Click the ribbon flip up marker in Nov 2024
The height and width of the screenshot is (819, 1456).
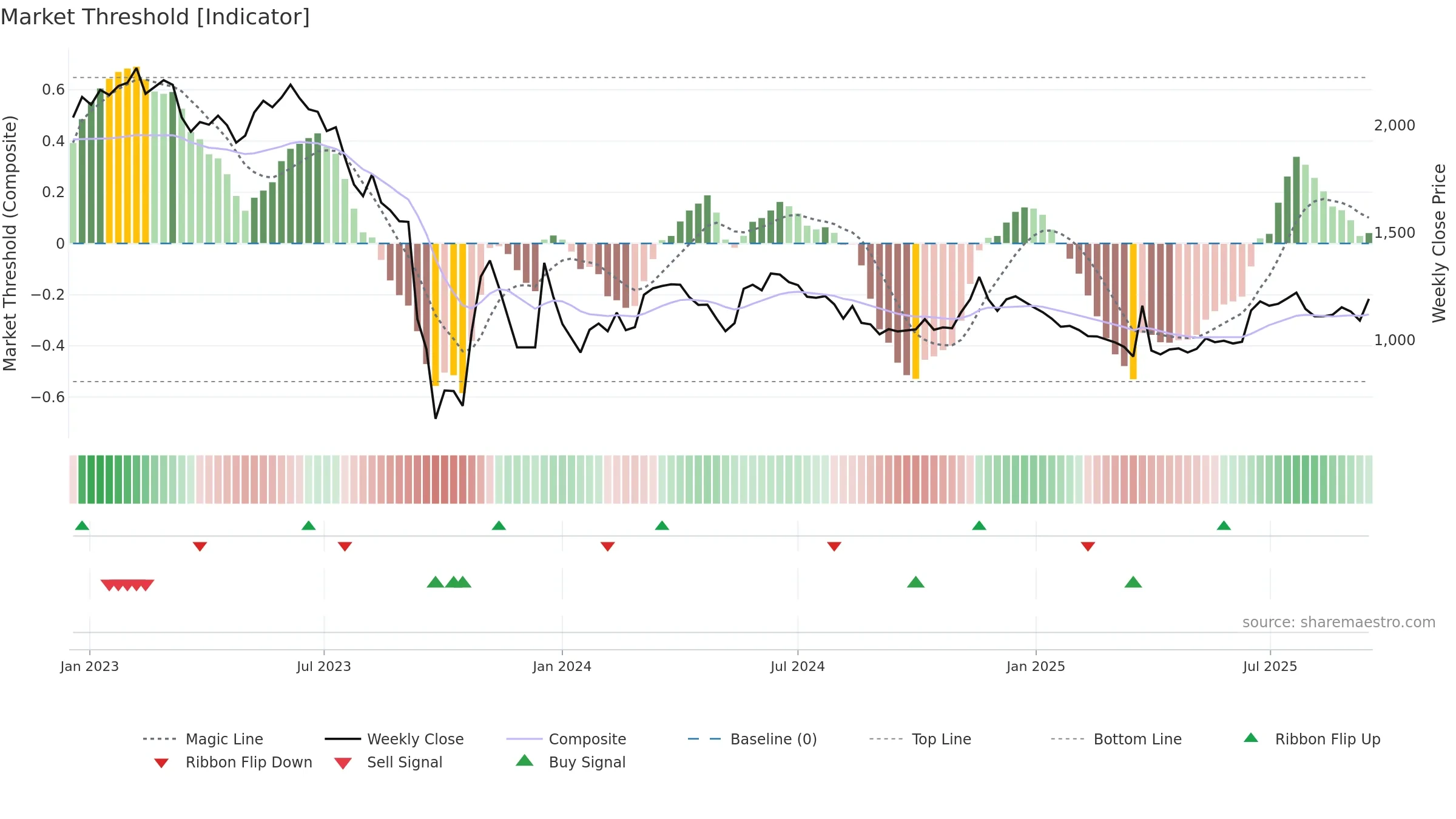(x=979, y=525)
